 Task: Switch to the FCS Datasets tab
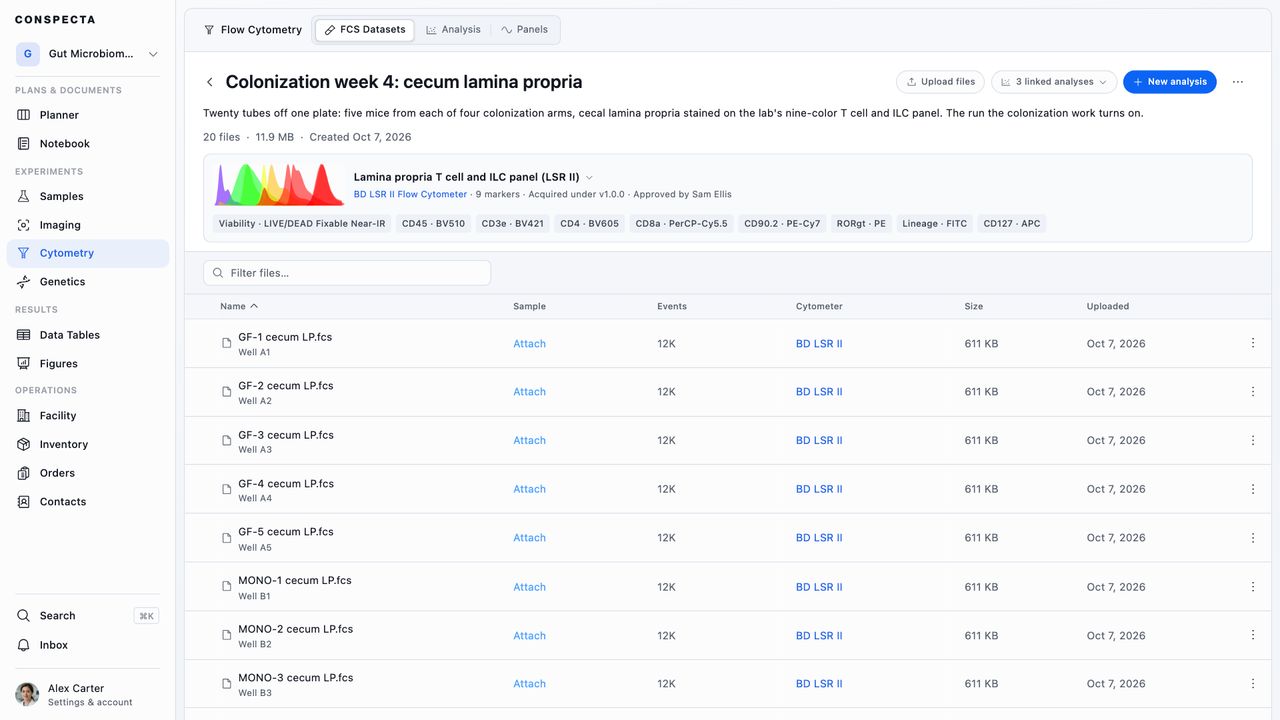pos(365,30)
